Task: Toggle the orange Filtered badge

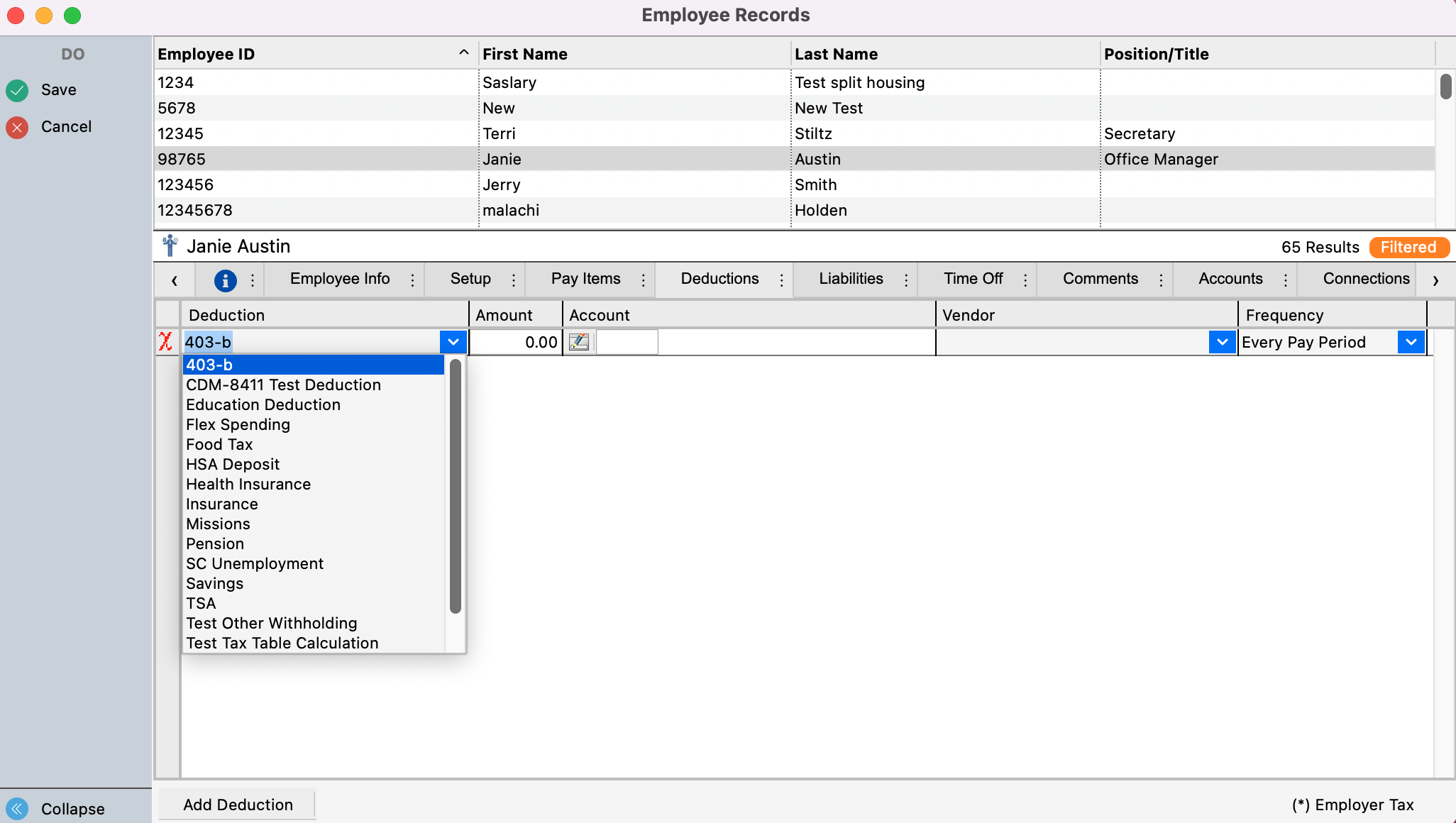Action: (1408, 247)
